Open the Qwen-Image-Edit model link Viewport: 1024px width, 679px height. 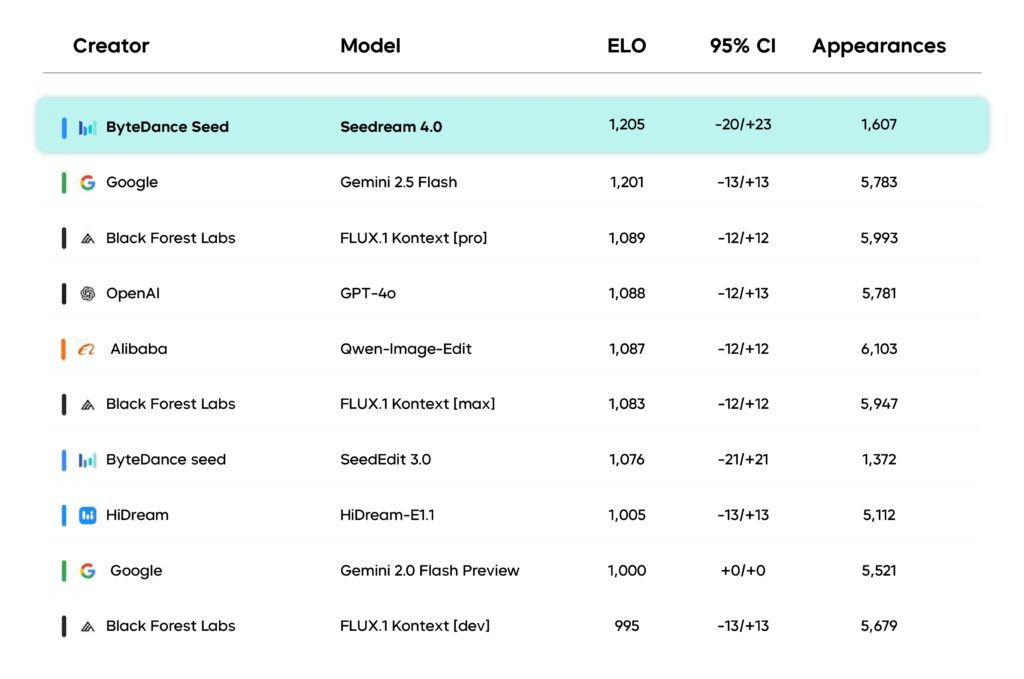point(406,349)
